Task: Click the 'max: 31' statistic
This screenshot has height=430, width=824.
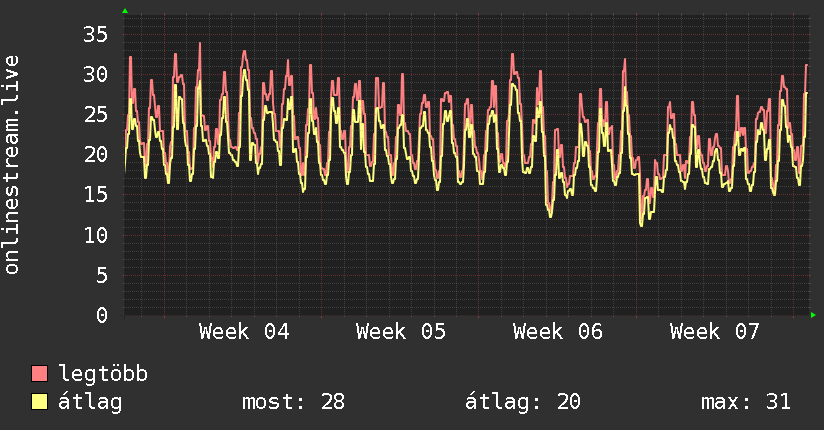Action: 746,402
